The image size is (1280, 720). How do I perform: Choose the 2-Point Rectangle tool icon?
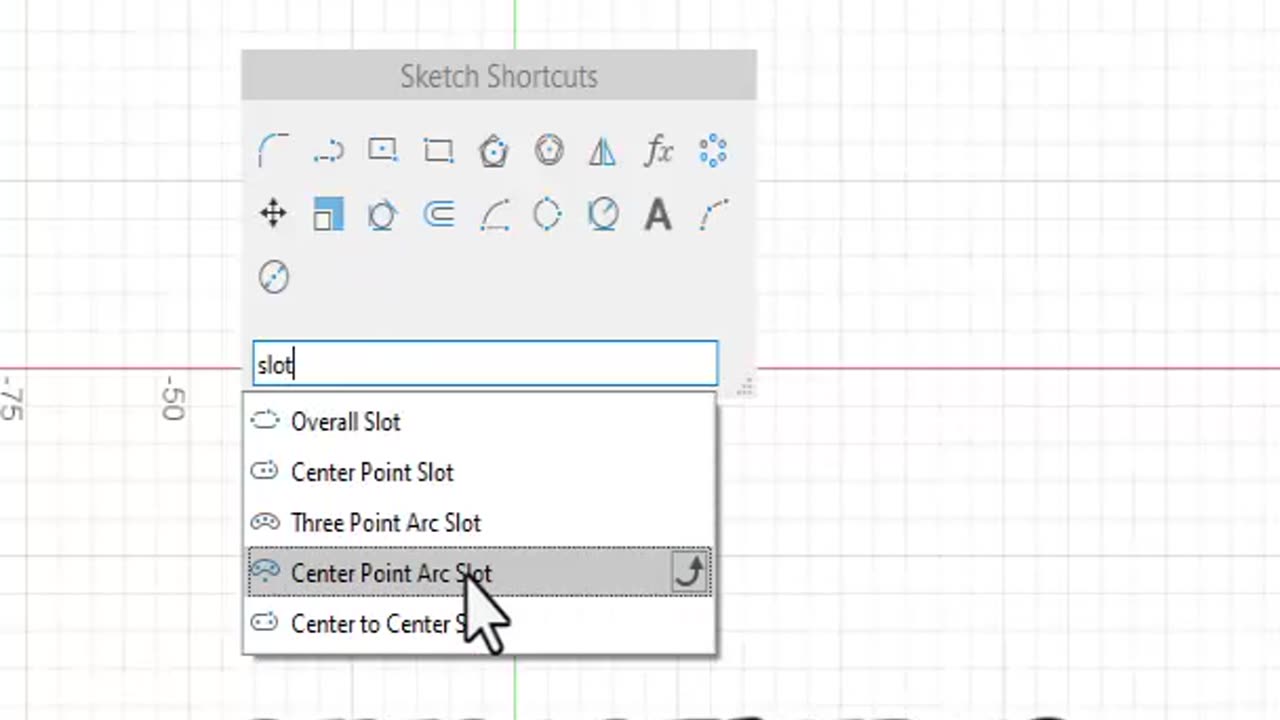point(438,151)
